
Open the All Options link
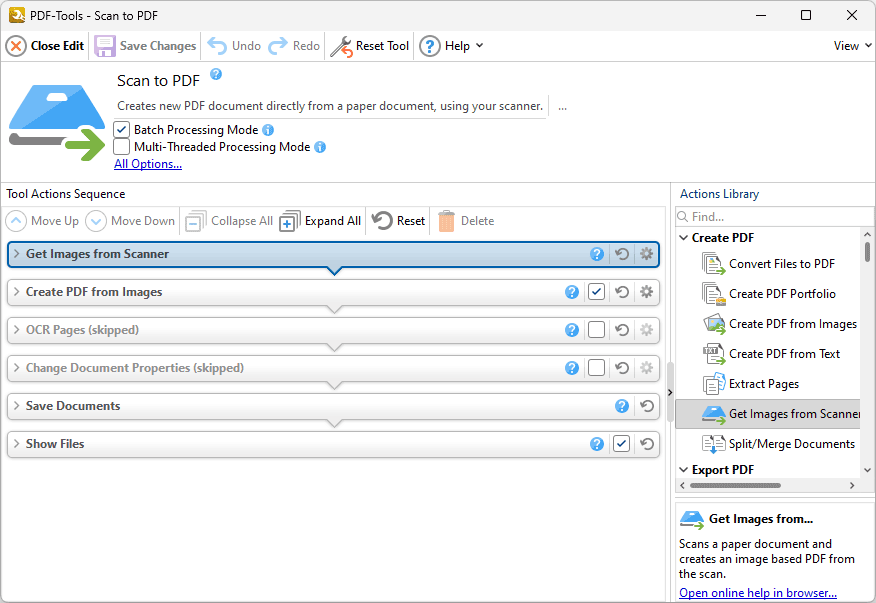(148, 164)
